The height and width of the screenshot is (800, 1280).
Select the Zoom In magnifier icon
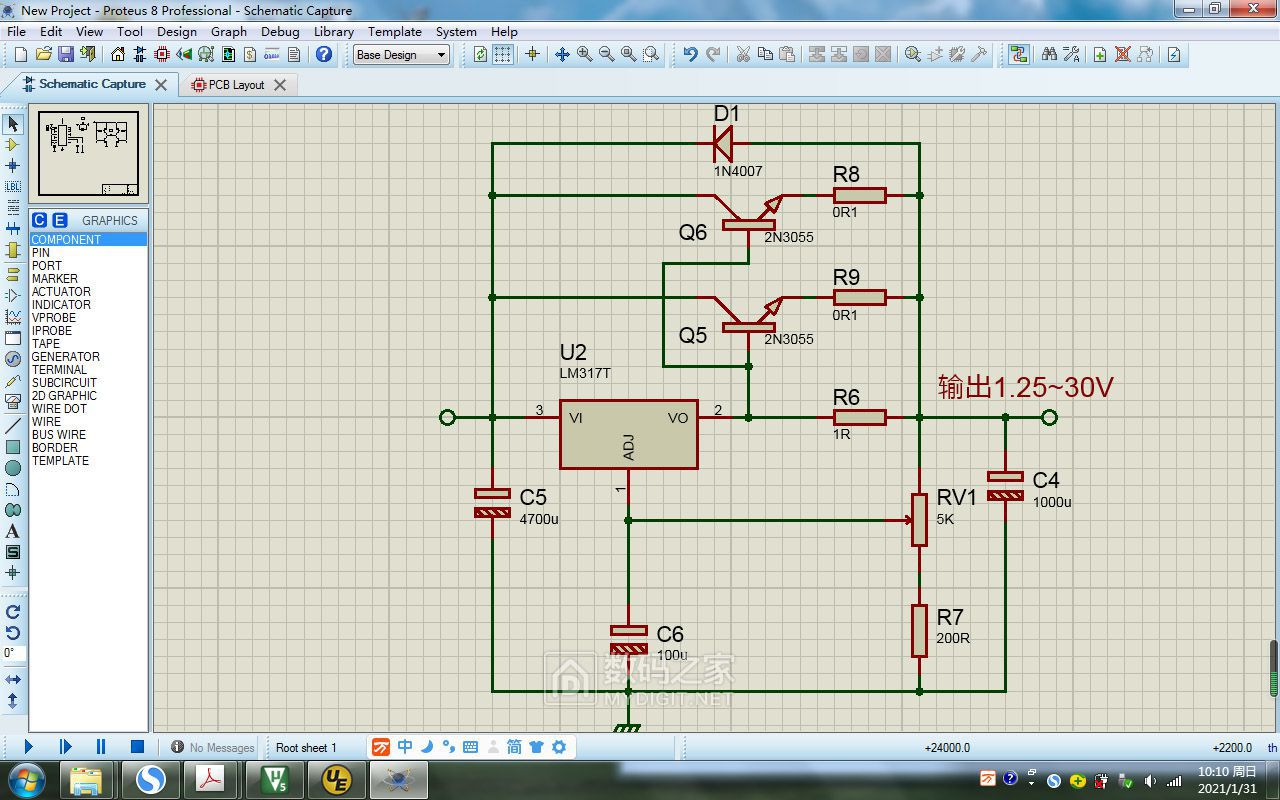coord(584,55)
